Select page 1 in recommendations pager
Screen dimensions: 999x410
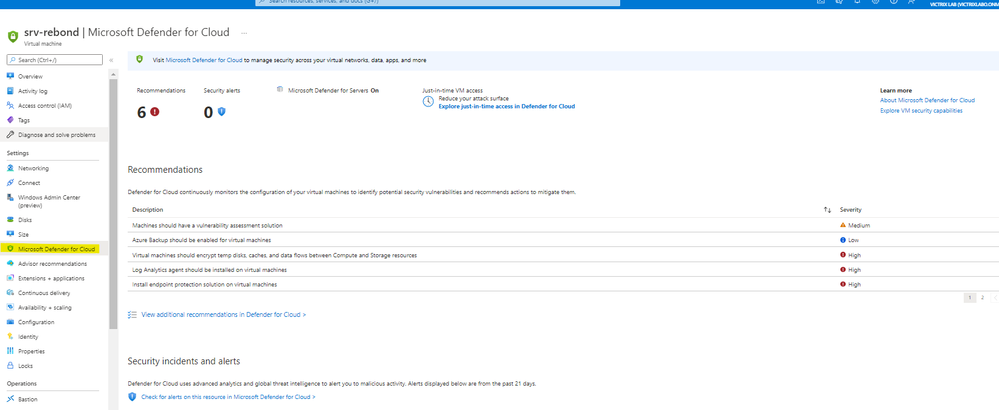(x=970, y=297)
